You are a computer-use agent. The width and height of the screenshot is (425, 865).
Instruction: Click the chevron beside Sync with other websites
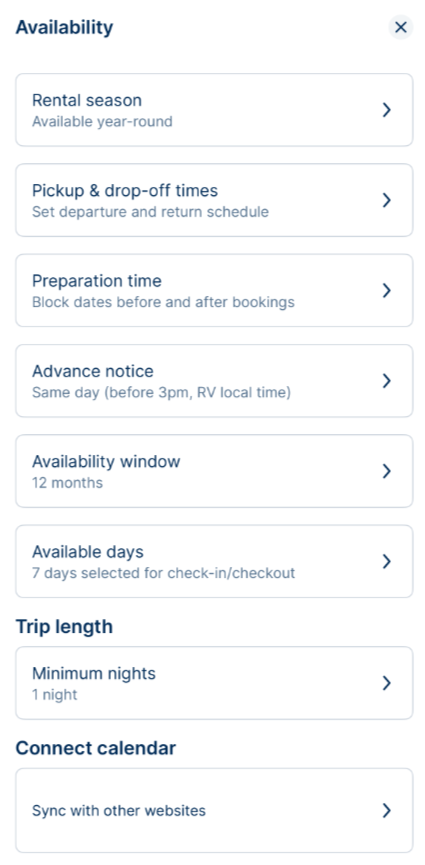[387, 810]
